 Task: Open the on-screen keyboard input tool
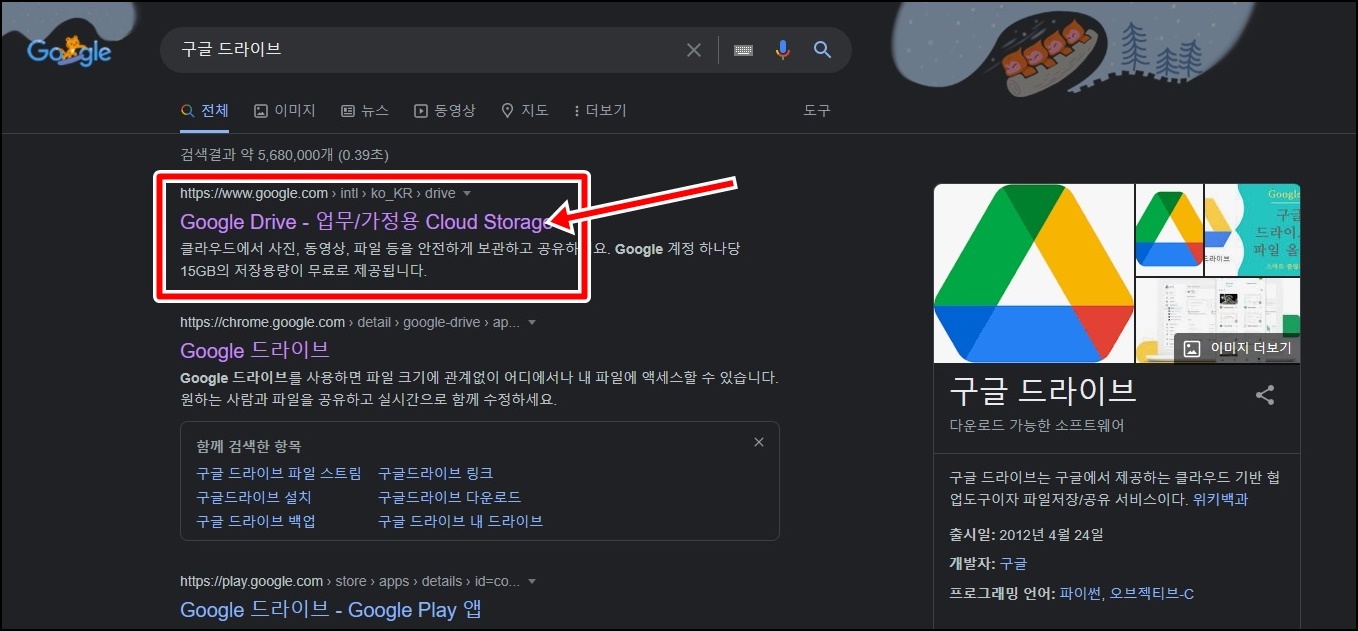(x=743, y=50)
